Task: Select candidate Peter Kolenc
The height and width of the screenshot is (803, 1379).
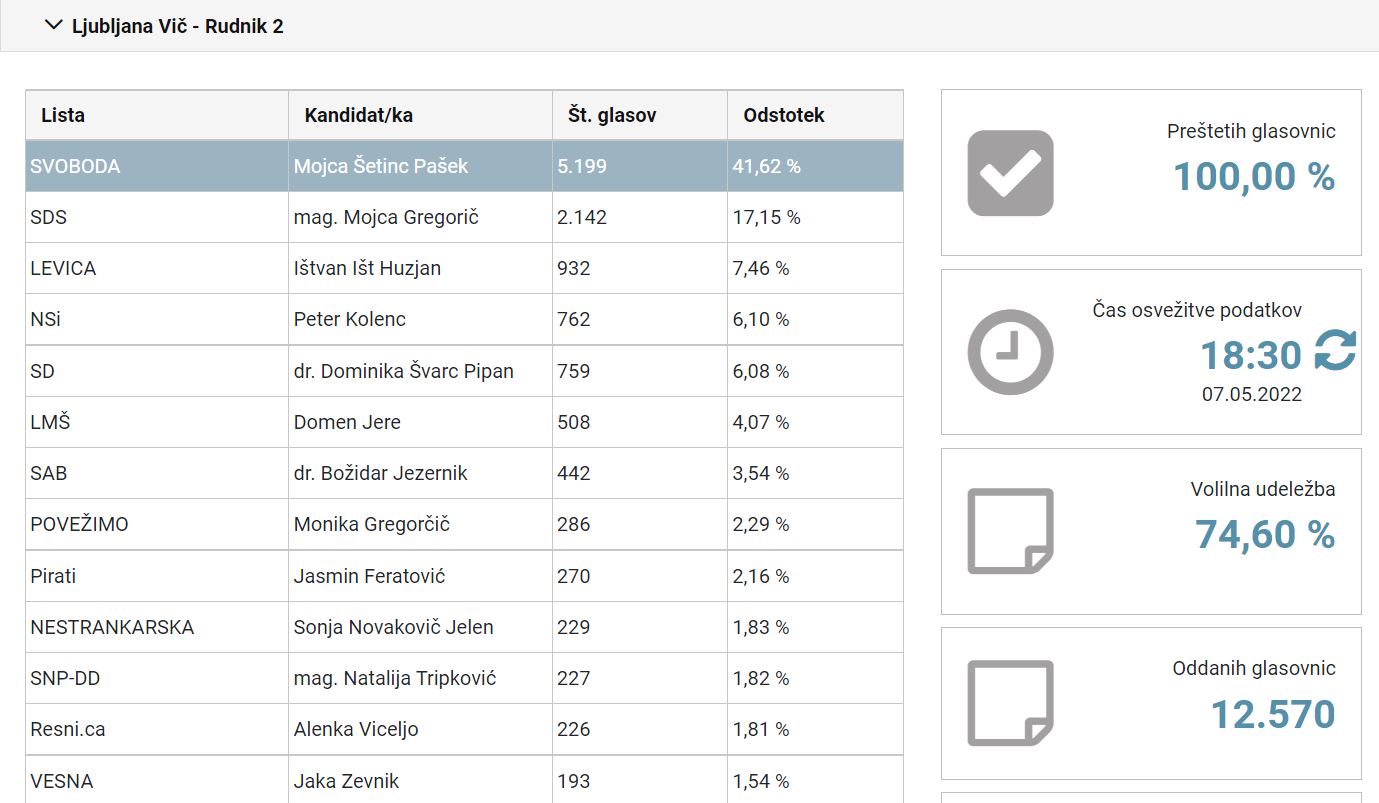Action: [349, 320]
